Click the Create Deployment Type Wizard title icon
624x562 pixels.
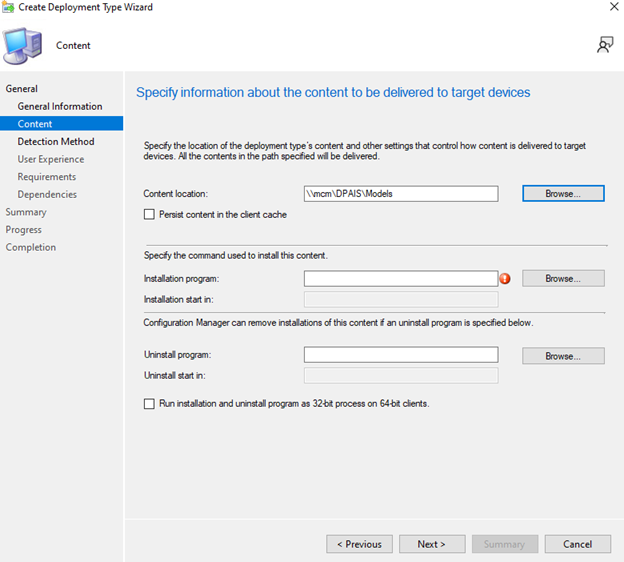[8, 7]
